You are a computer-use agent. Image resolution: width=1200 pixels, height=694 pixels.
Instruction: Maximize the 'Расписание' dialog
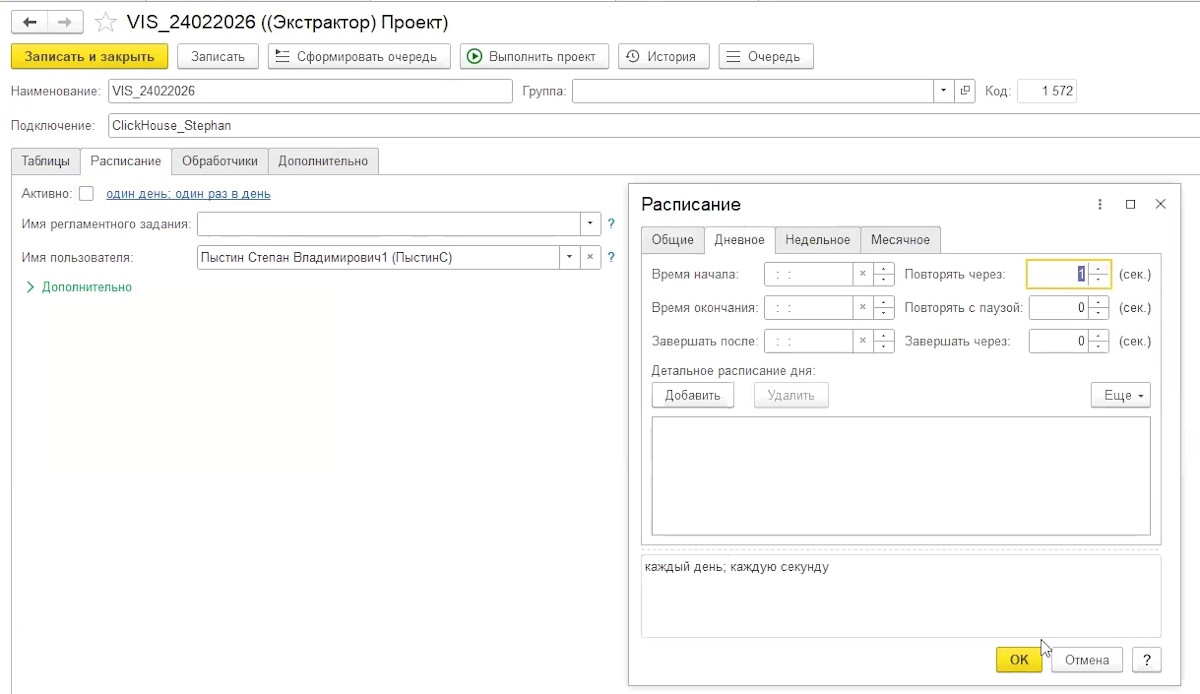click(1130, 204)
